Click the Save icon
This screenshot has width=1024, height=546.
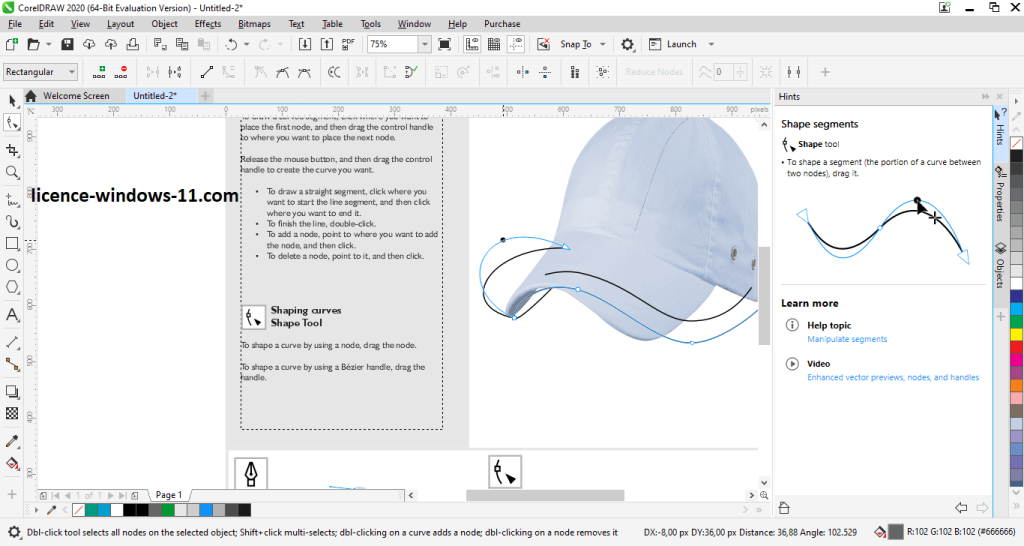pos(67,44)
